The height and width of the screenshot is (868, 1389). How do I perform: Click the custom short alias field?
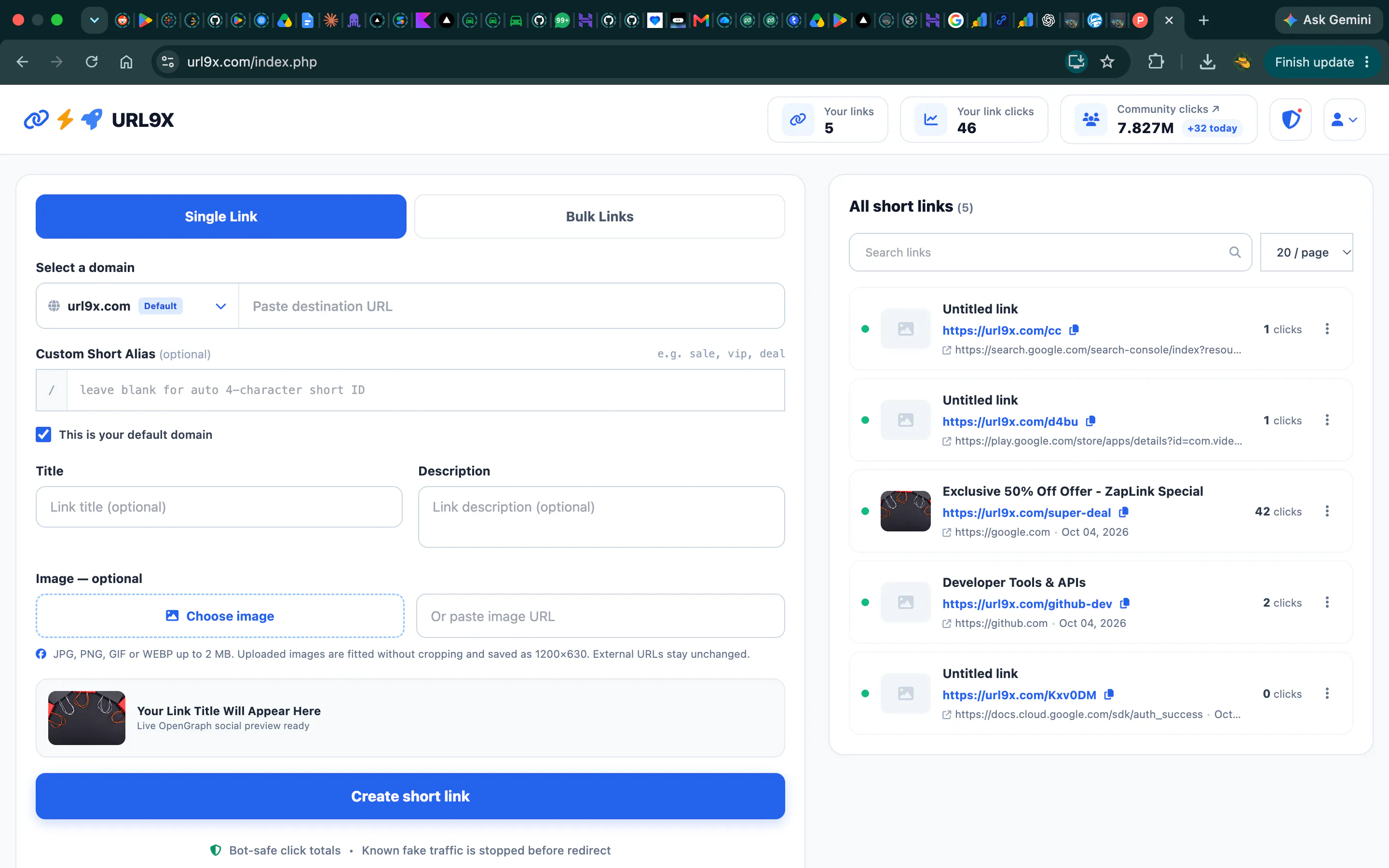tap(425, 390)
